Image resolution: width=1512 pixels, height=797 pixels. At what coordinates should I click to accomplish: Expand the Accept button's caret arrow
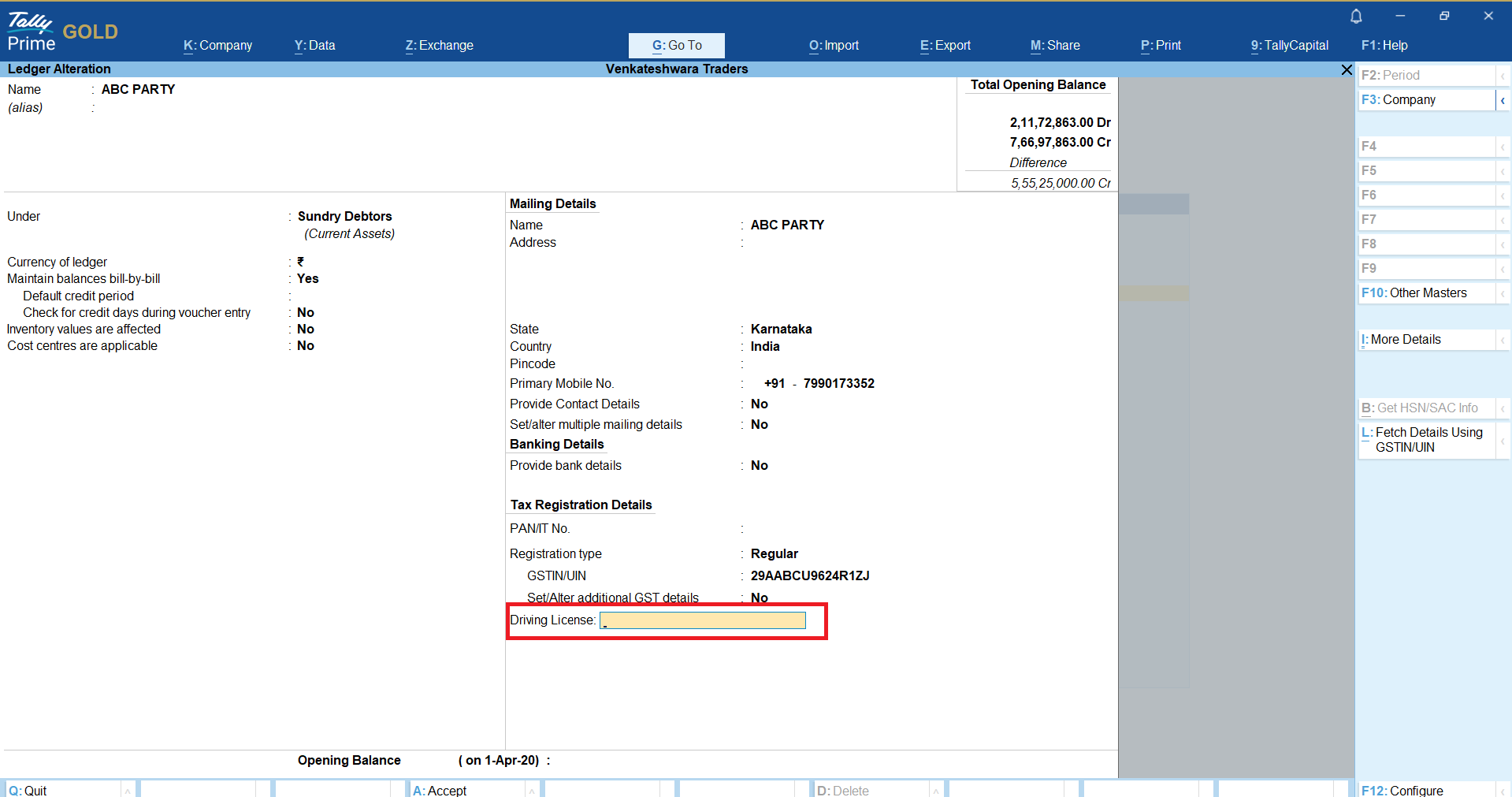pos(532,790)
